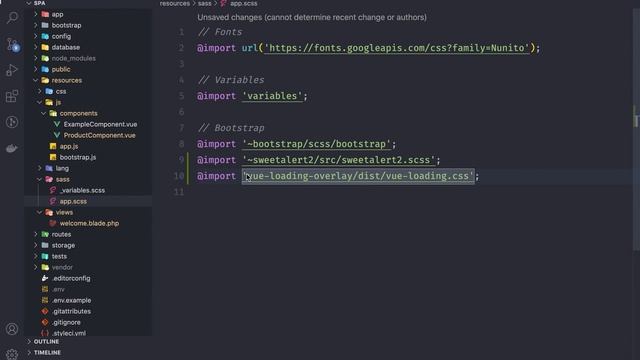The image size is (640, 360).
Task: Open the Manage gear icon
Action: tap(12, 354)
